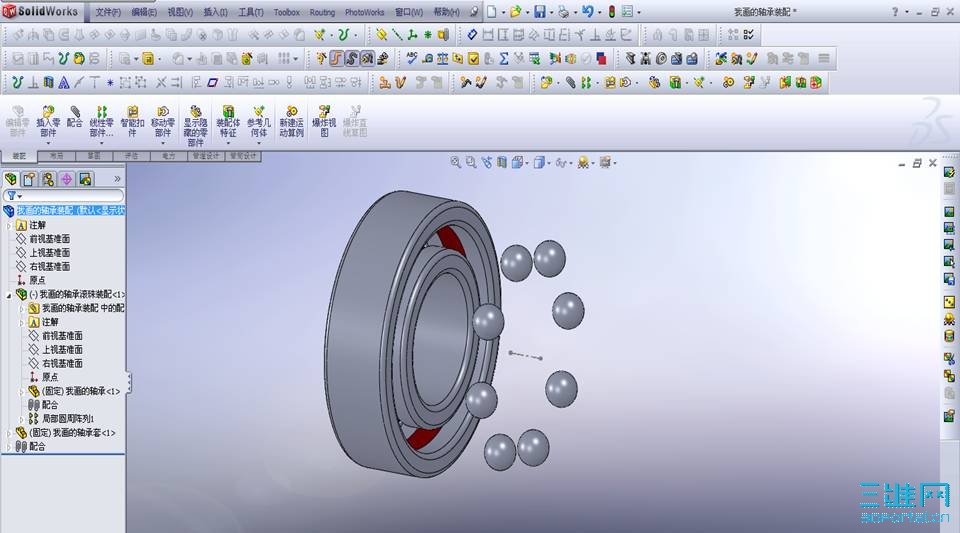Click Zoom to Fit in the view toolbar
The width and height of the screenshot is (960, 533).
(x=456, y=162)
